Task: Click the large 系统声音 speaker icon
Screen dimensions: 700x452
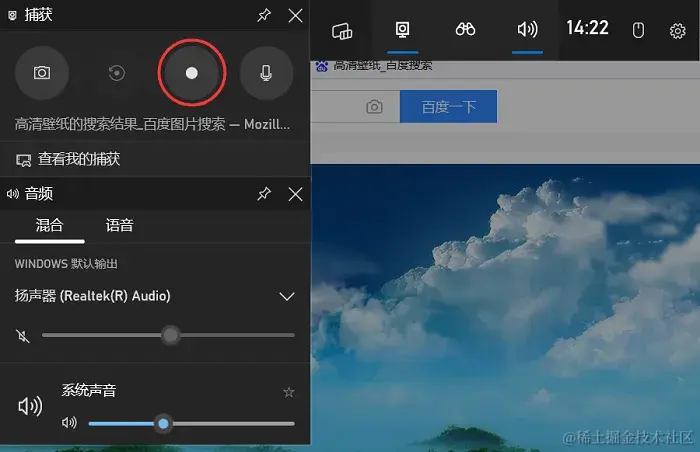Action: 30,406
